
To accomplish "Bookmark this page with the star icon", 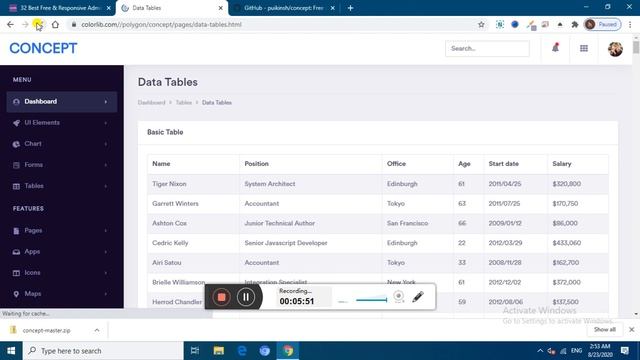I will (481, 24).
